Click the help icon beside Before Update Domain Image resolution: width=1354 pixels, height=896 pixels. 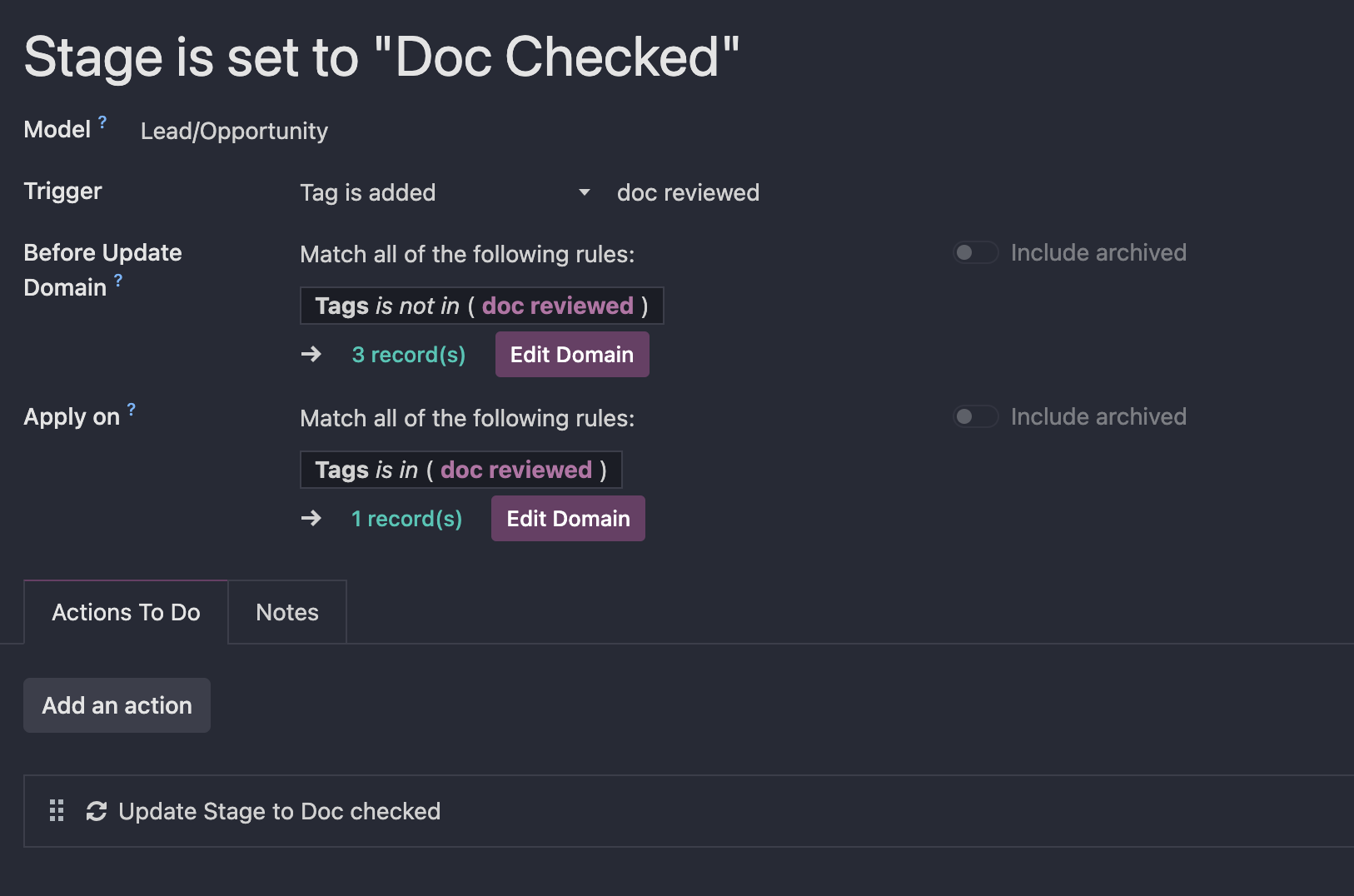tap(118, 281)
